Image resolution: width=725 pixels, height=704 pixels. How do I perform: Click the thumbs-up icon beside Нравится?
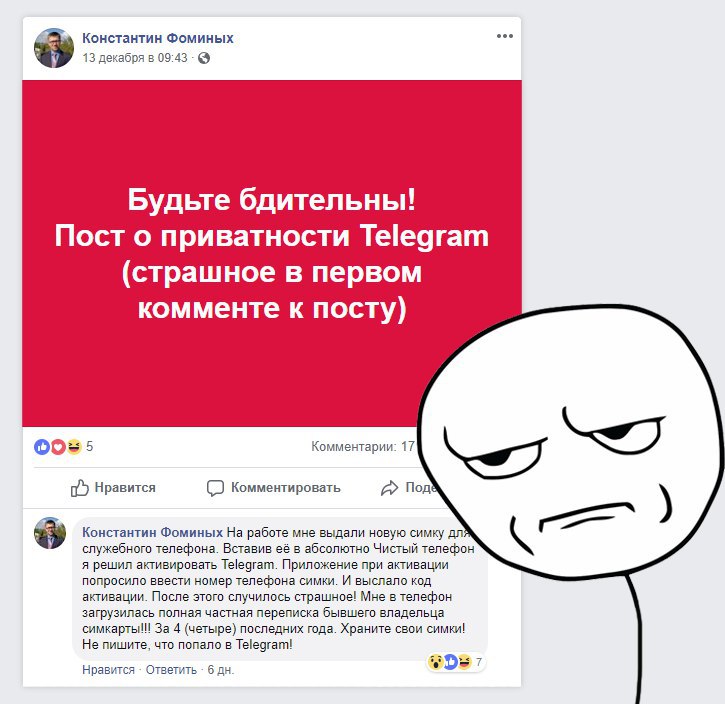coord(80,488)
